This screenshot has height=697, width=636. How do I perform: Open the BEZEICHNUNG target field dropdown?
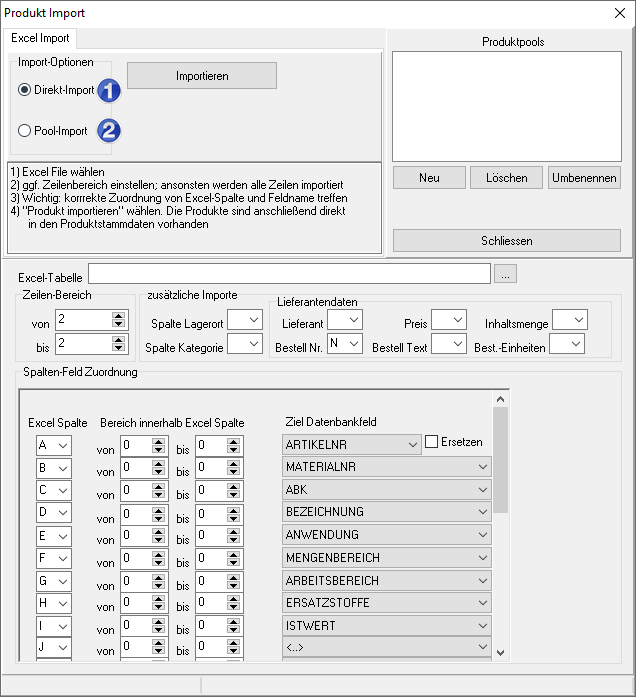pos(387,512)
